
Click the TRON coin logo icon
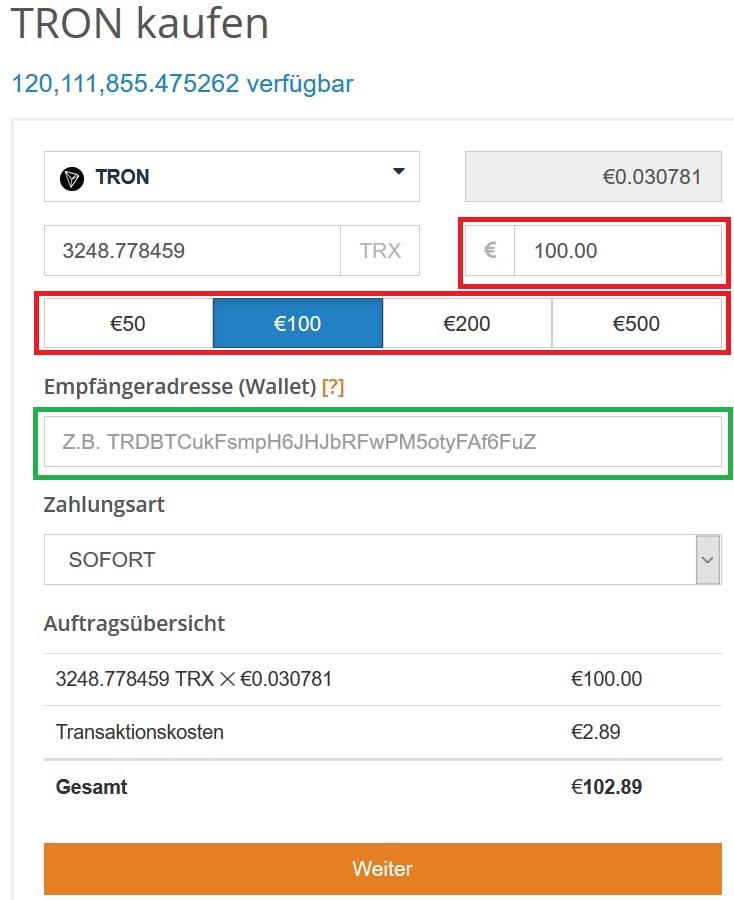coord(75,176)
